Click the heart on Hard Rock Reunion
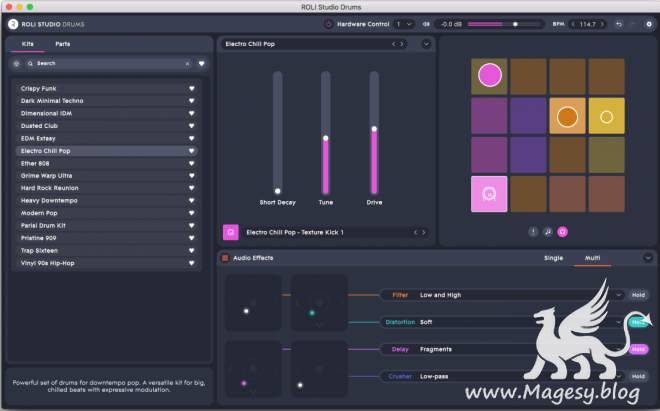Viewport: 660px width, 411px height. coord(192,188)
